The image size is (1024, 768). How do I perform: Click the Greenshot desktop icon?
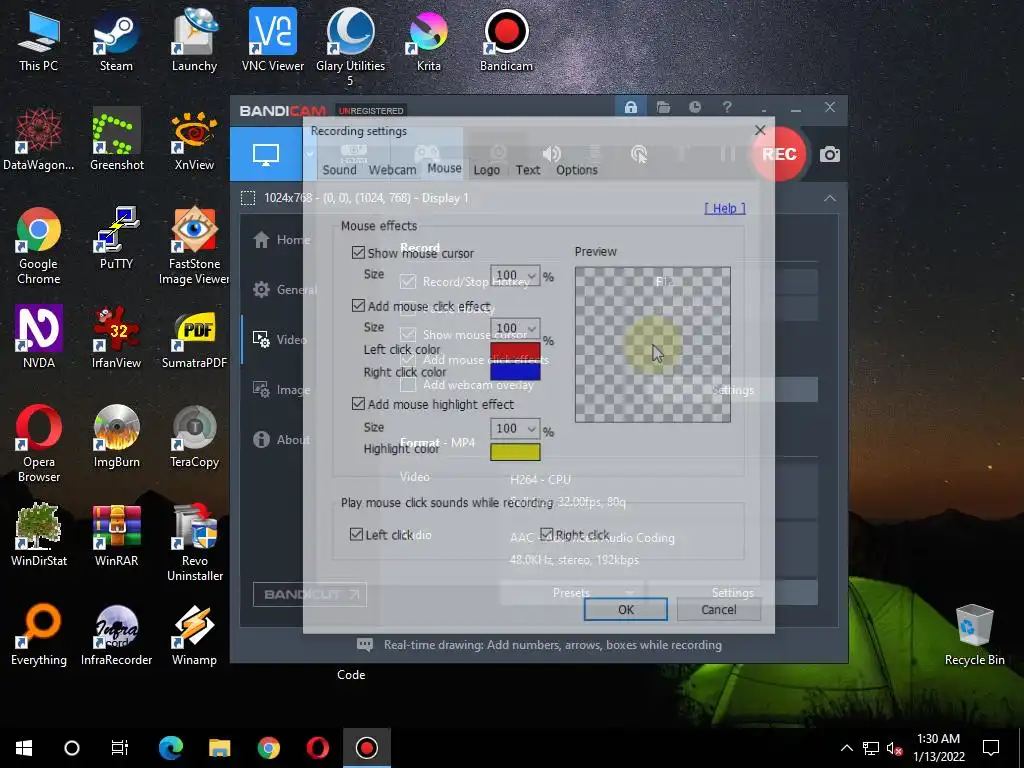pos(116,139)
